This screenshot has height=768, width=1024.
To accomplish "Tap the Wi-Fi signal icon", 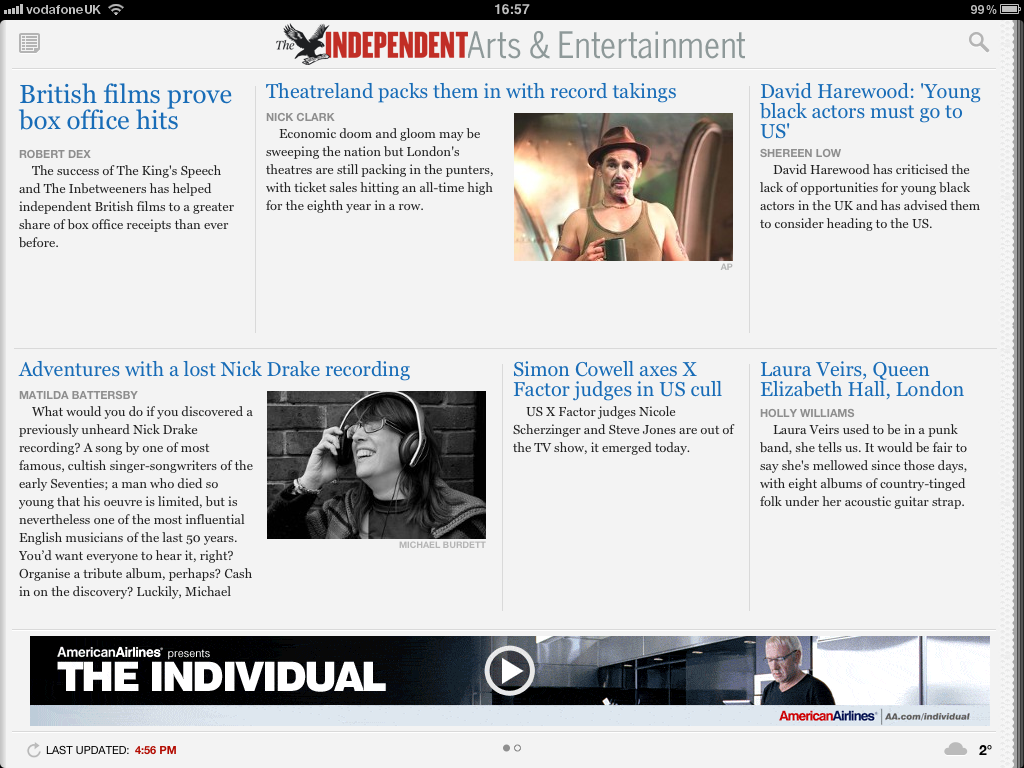I will pos(116,9).
